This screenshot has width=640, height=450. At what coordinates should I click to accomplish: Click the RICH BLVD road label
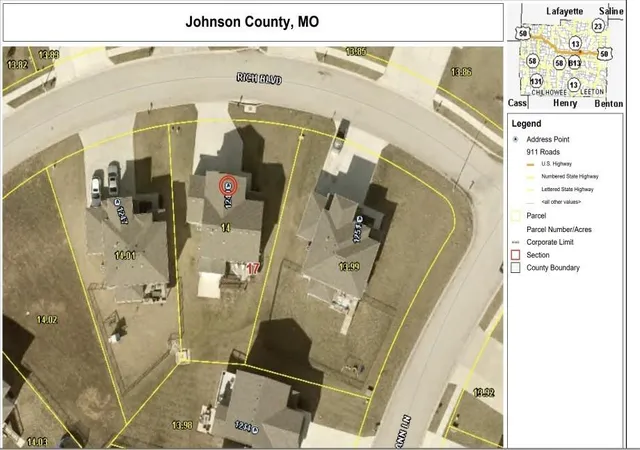(259, 78)
